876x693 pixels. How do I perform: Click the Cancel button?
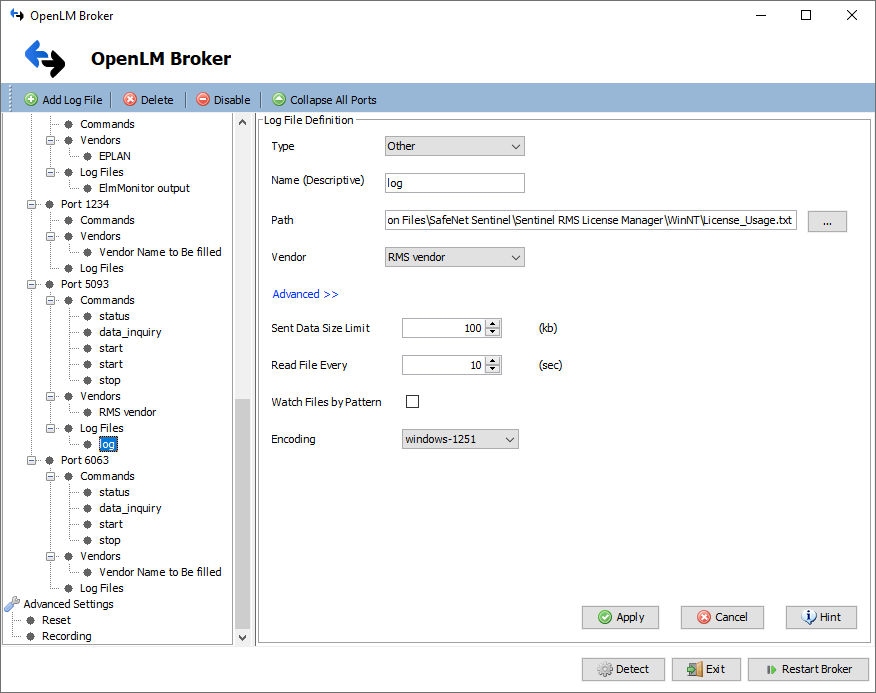pyautogui.click(x=722, y=617)
